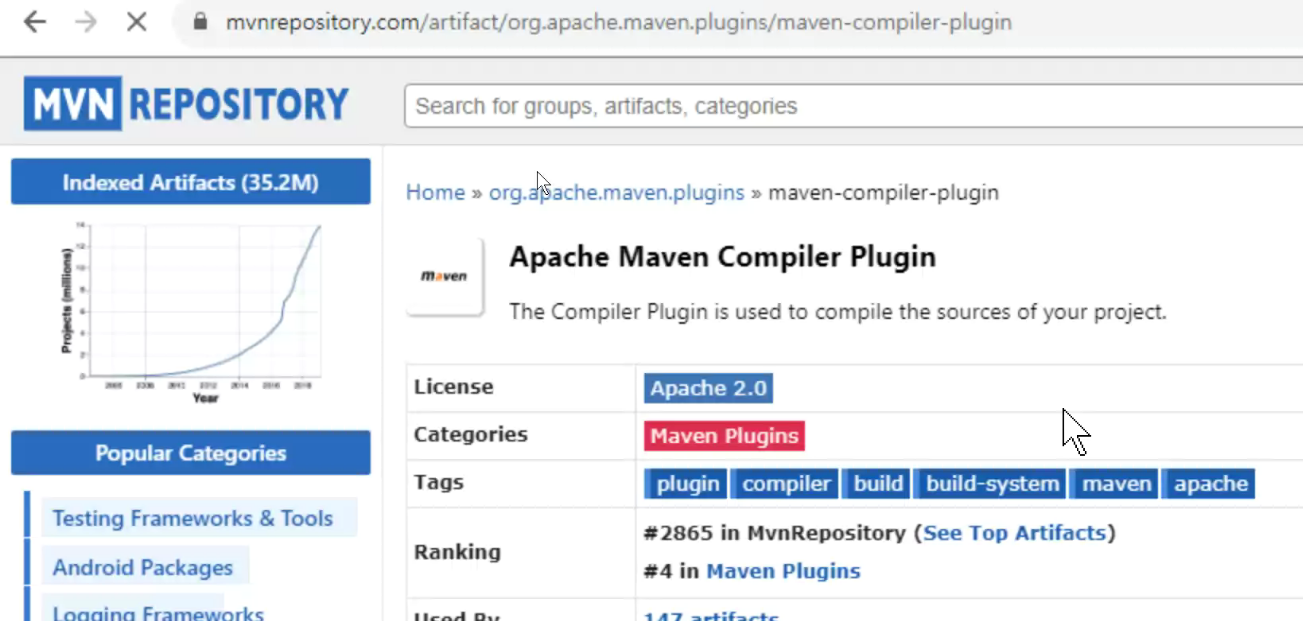Open the Maven Plugins category badge
This screenshot has width=1303, height=621.
click(x=724, y=435)
